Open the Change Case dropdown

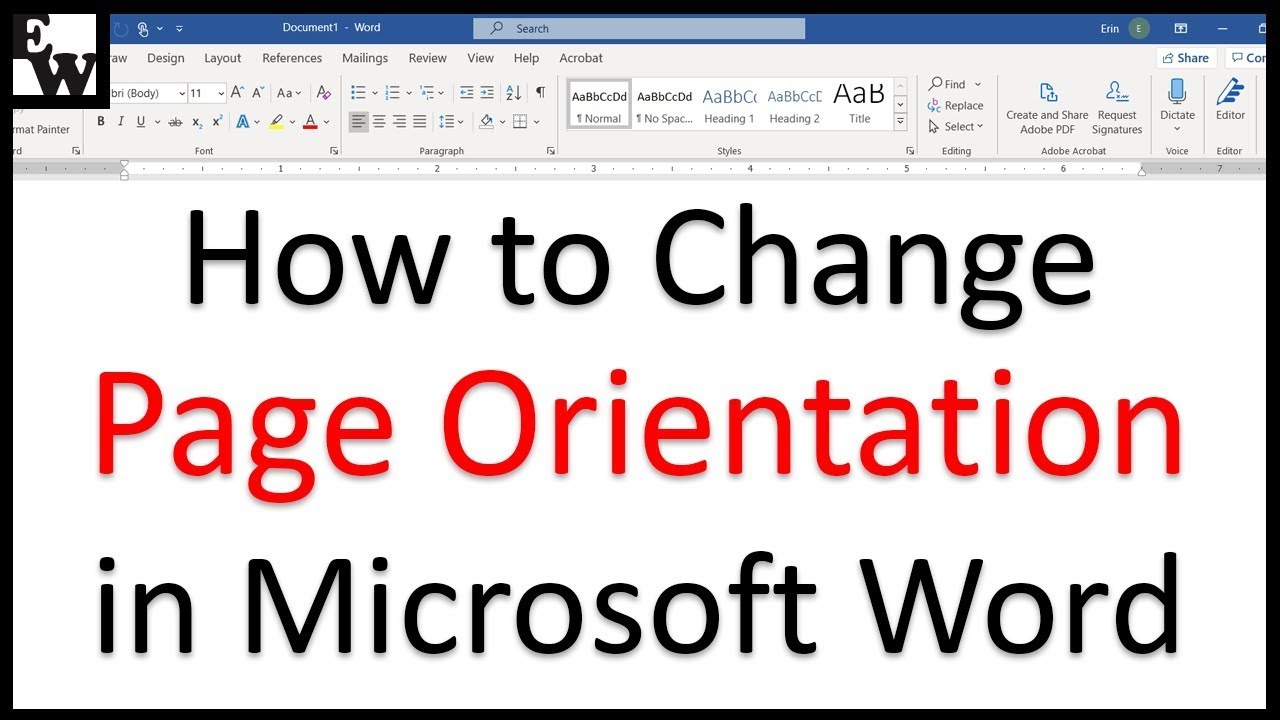pyautogui.click(x=289, y=93)
